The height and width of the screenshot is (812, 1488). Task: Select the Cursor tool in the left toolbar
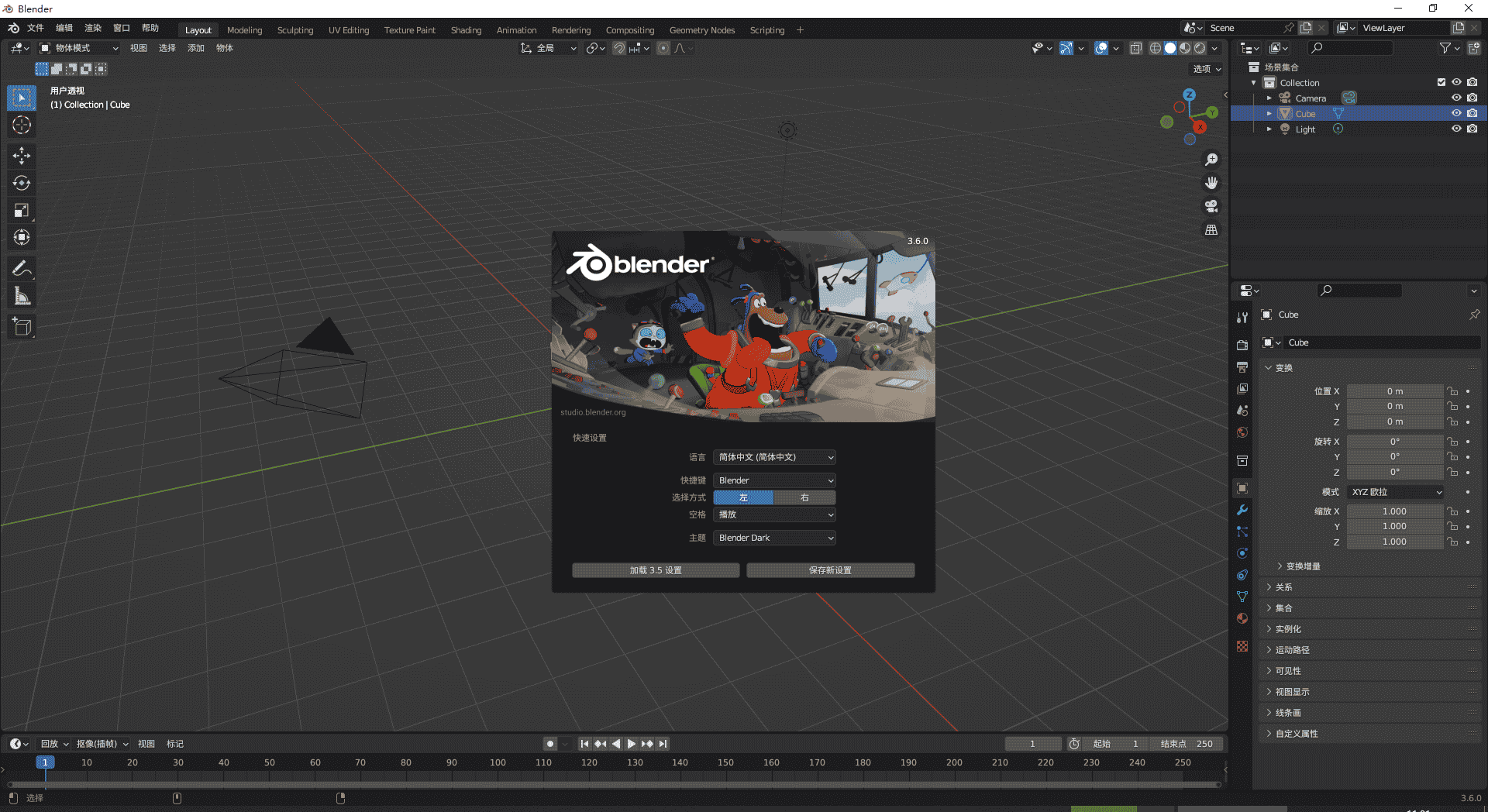point(22,125)
